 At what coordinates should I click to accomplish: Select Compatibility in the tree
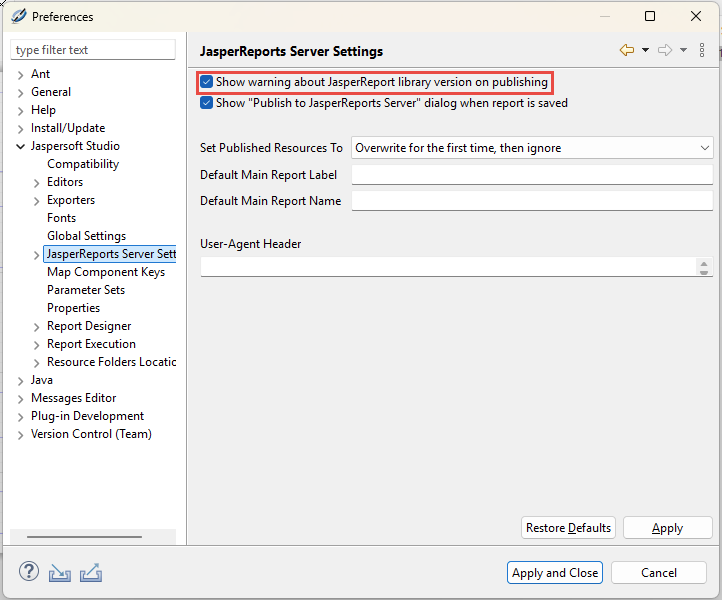[x=83, y=164]
